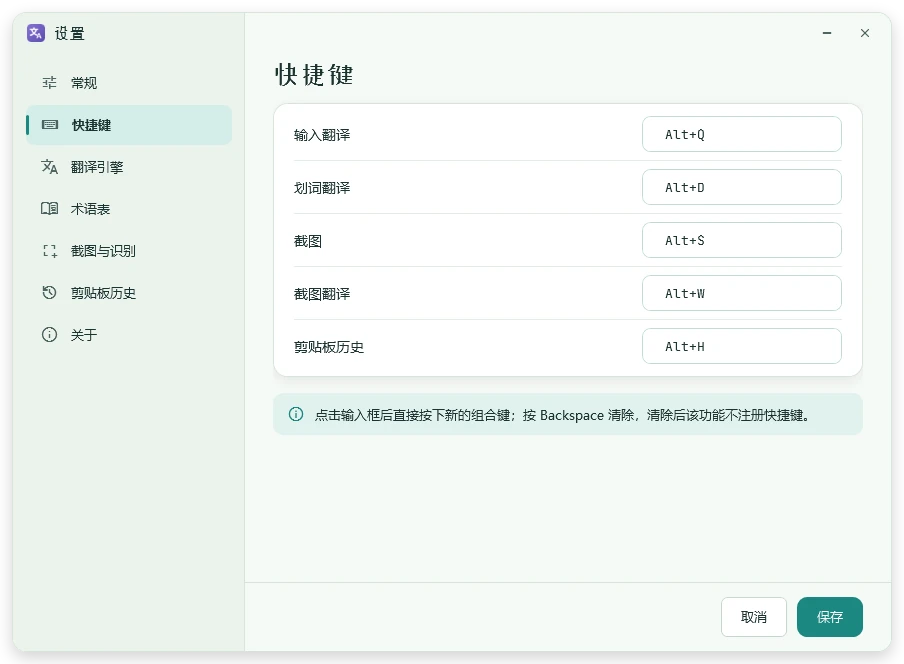
Task: Click the 术语表 book icon
Action: tap(50, 209)
